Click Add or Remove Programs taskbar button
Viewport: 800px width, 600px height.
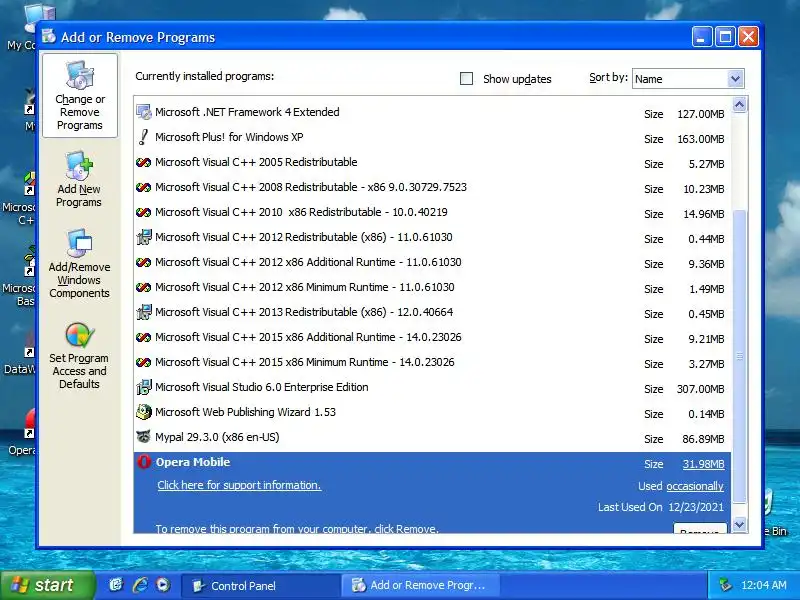point(420,586)
